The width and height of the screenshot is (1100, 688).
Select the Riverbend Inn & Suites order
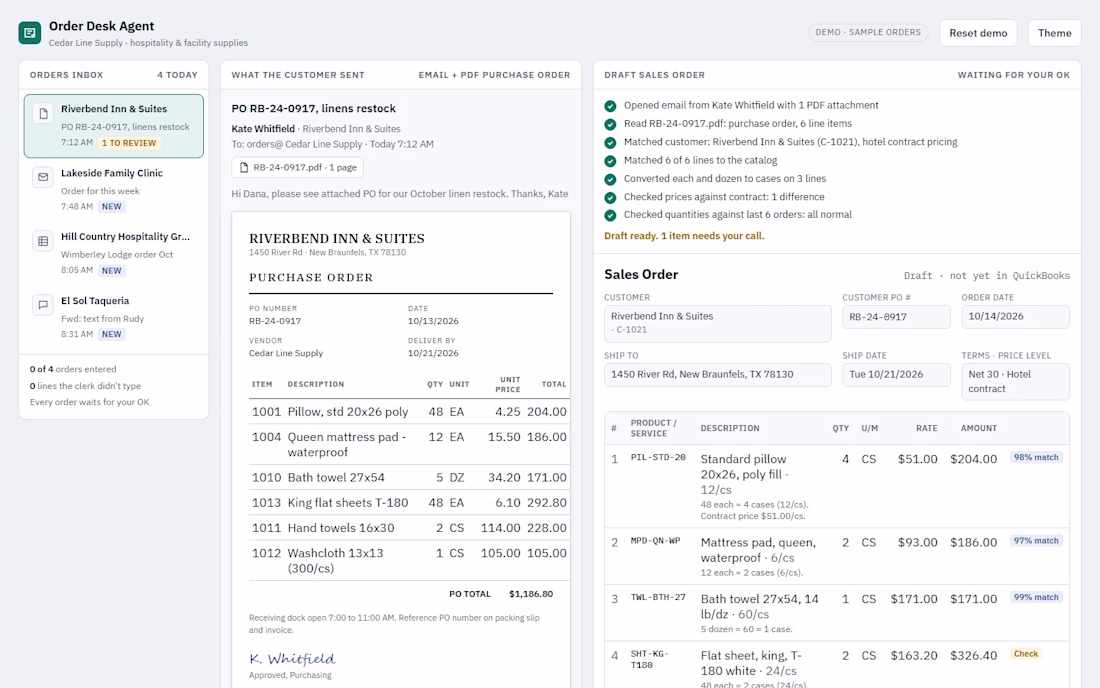114,126
